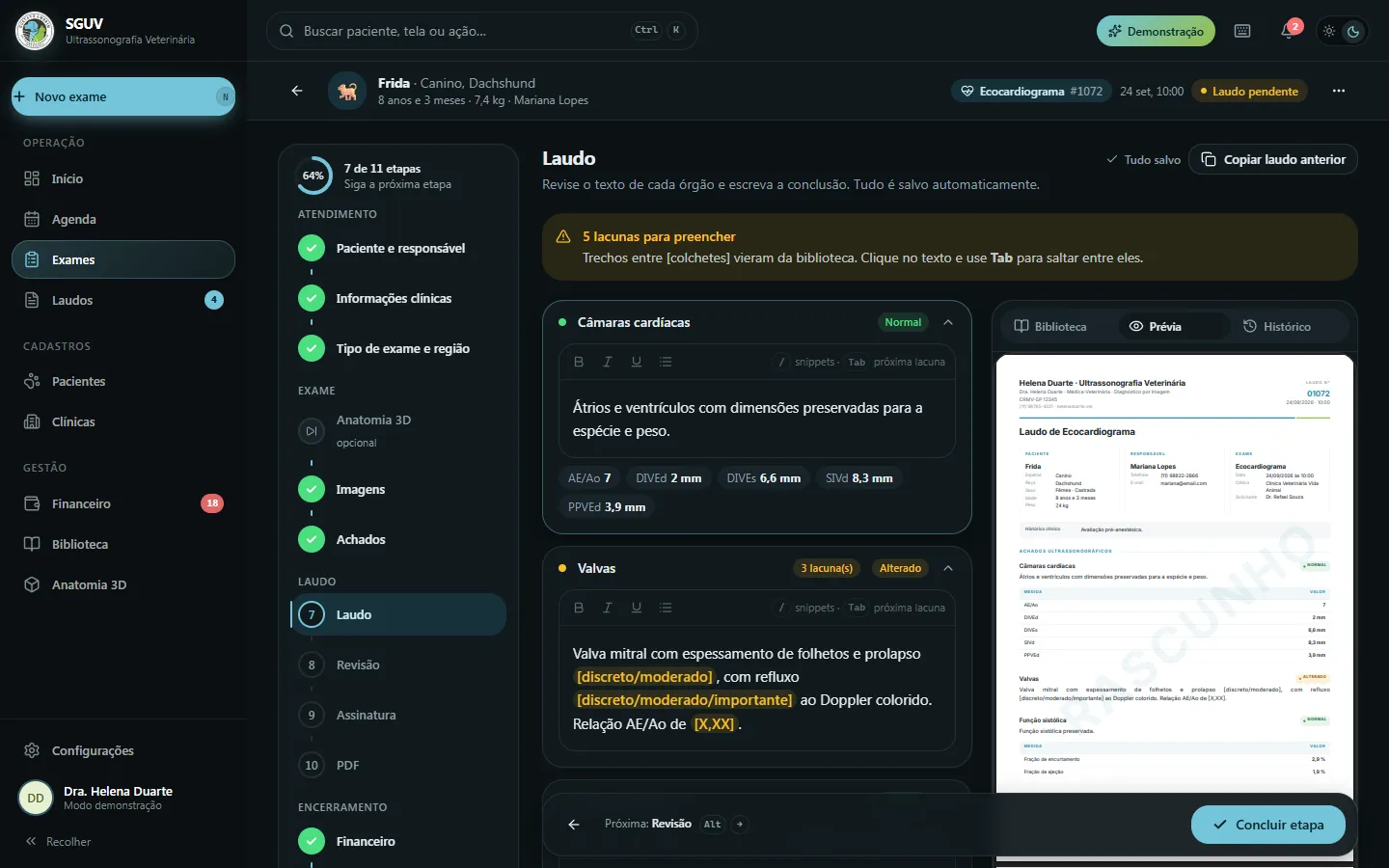Image resolution: width=1389 pixels, height=868 pixels.
Task: Open Financeiro step under Encerramento
Action: [x=397, y=841]
